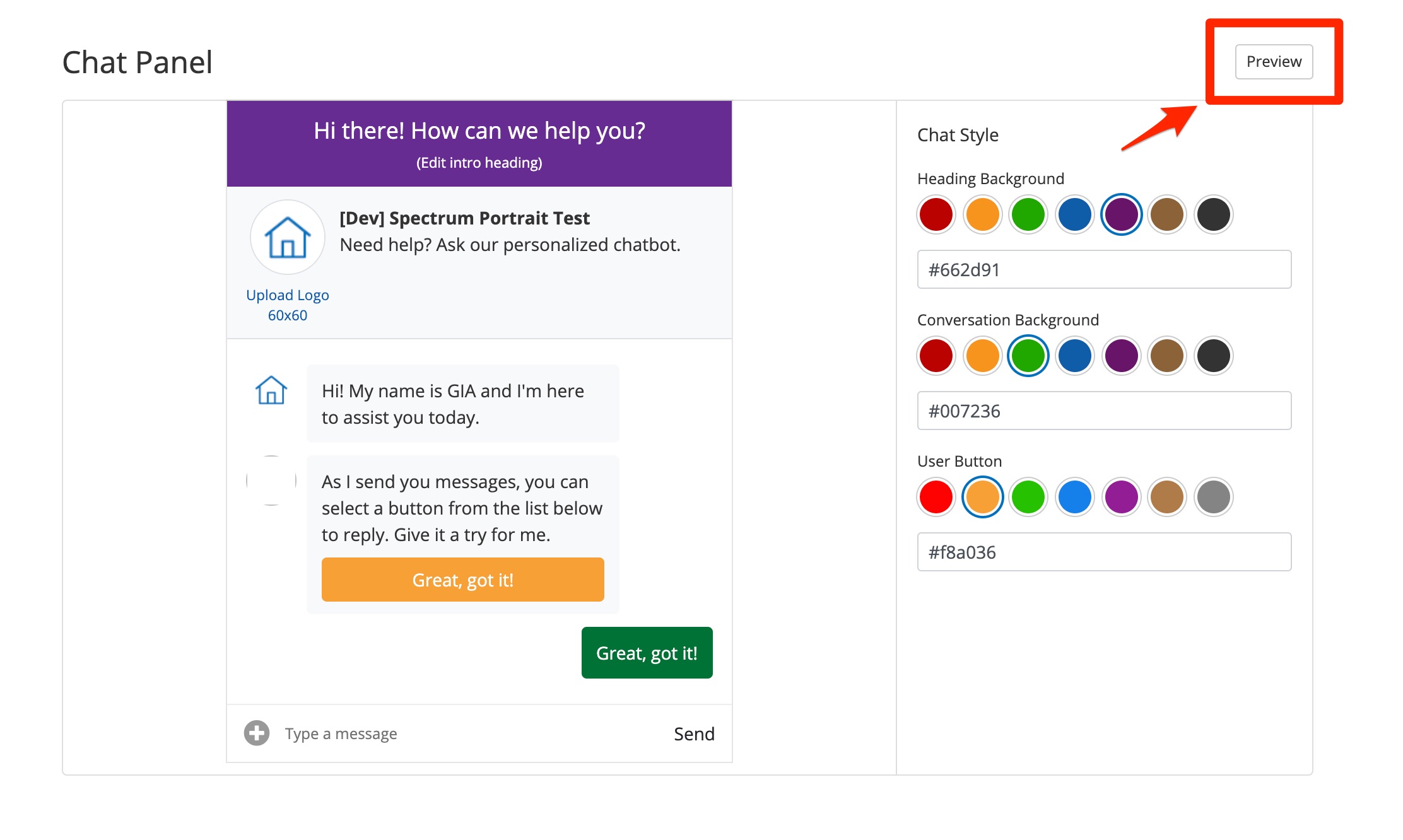Screen dimensions: 1403x840
Task: Click the small house avatar beside greeting
Action: pos(271,390)
